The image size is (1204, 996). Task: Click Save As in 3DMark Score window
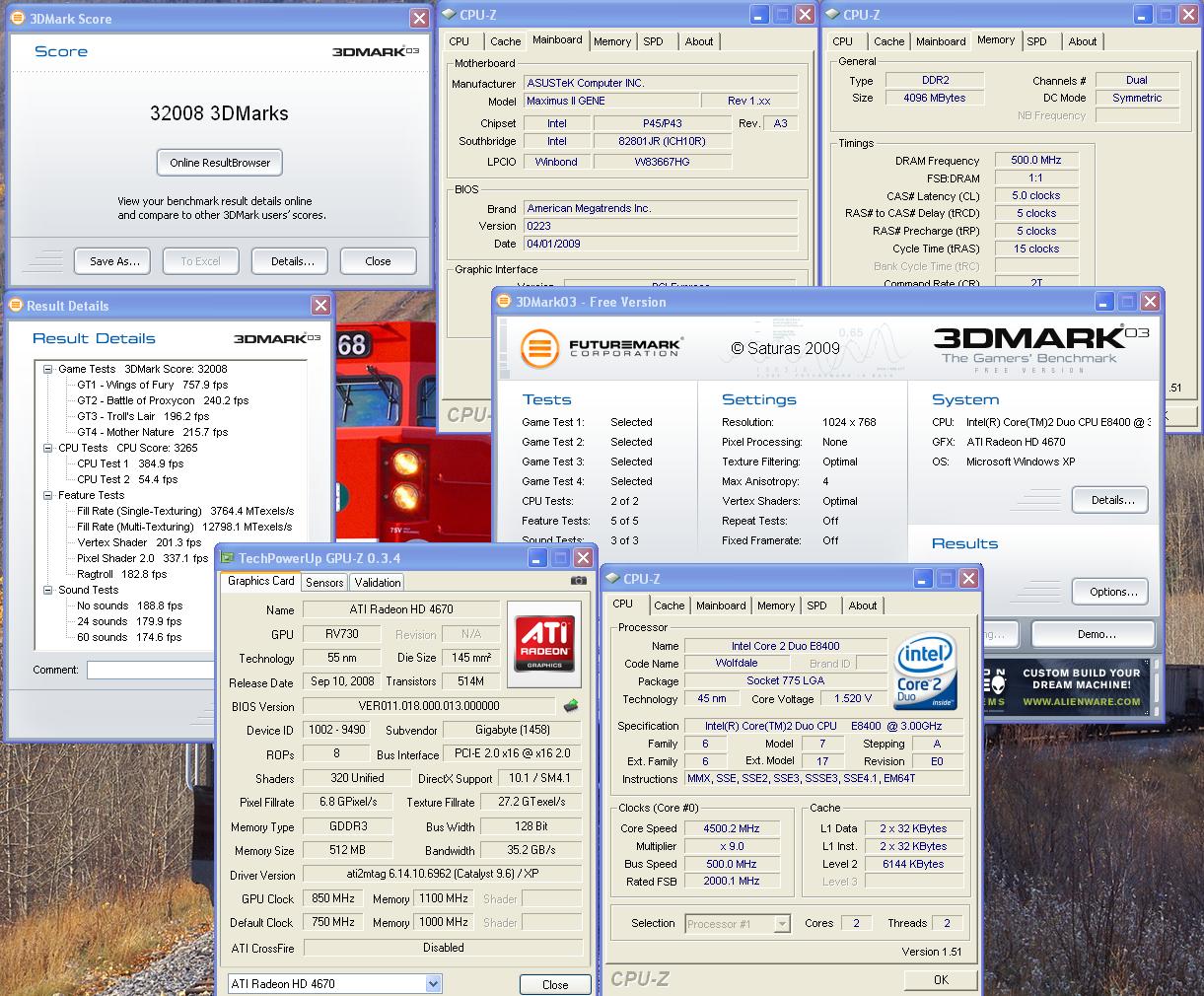point(112,261)
